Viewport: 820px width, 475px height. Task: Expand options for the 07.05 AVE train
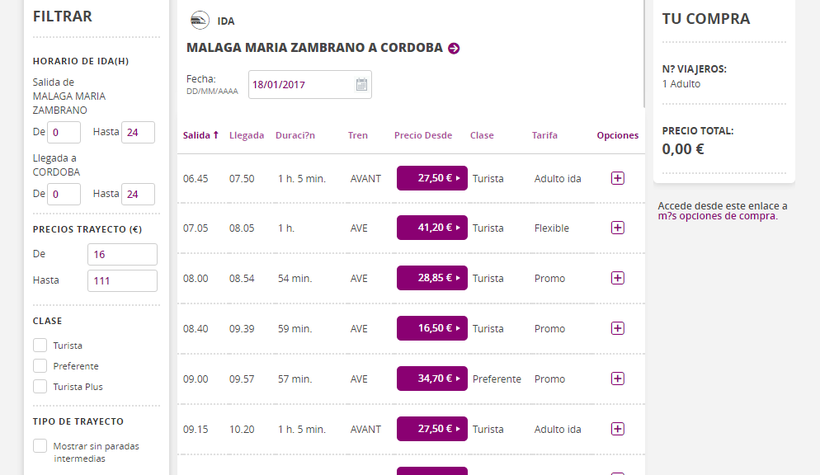617,228
